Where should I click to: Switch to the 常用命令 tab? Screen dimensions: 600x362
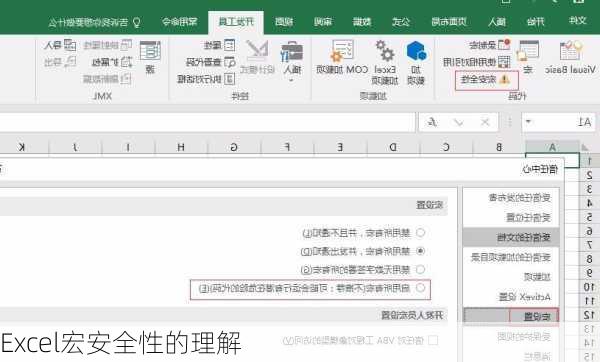pyautogui.click(x=179, y=22)
